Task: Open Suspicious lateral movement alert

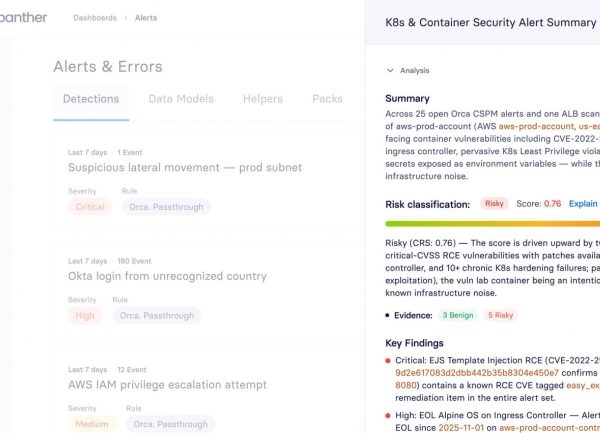Action: click(185, 168)
